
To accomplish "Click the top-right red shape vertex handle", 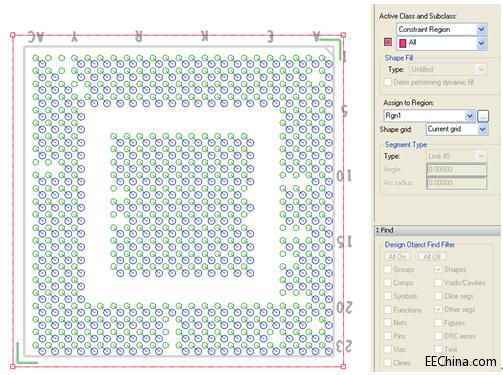I will (x=343, y=35).
